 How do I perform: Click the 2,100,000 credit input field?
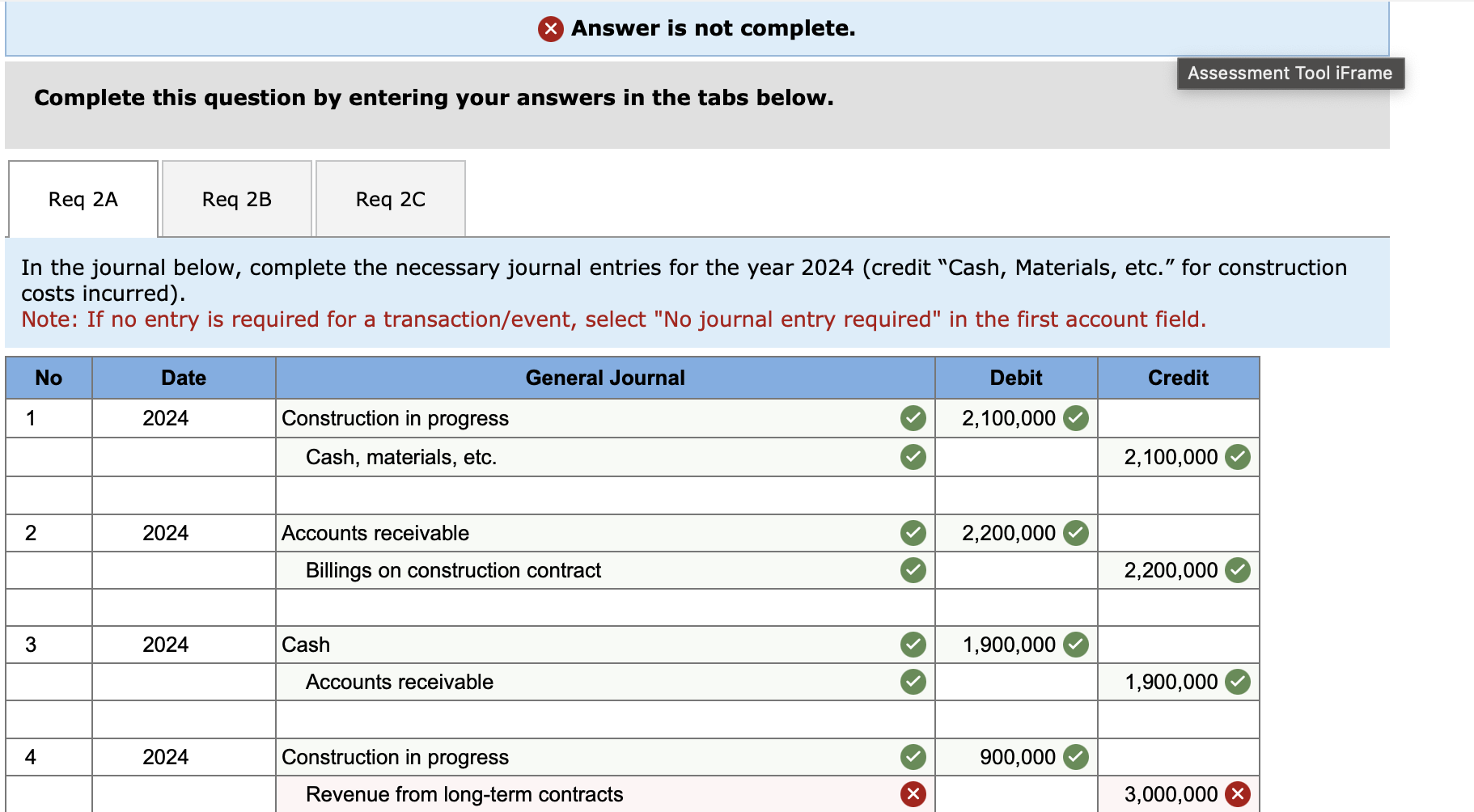pyautogui.click(x=1179, y=457)
